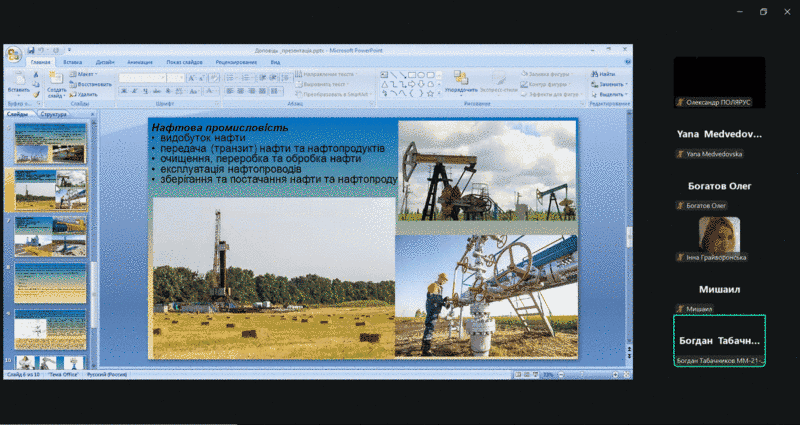Viewport: 800px width, 425px height.
Task: Click the Вставить (Paste) icon
Action: tap(18, 80)
